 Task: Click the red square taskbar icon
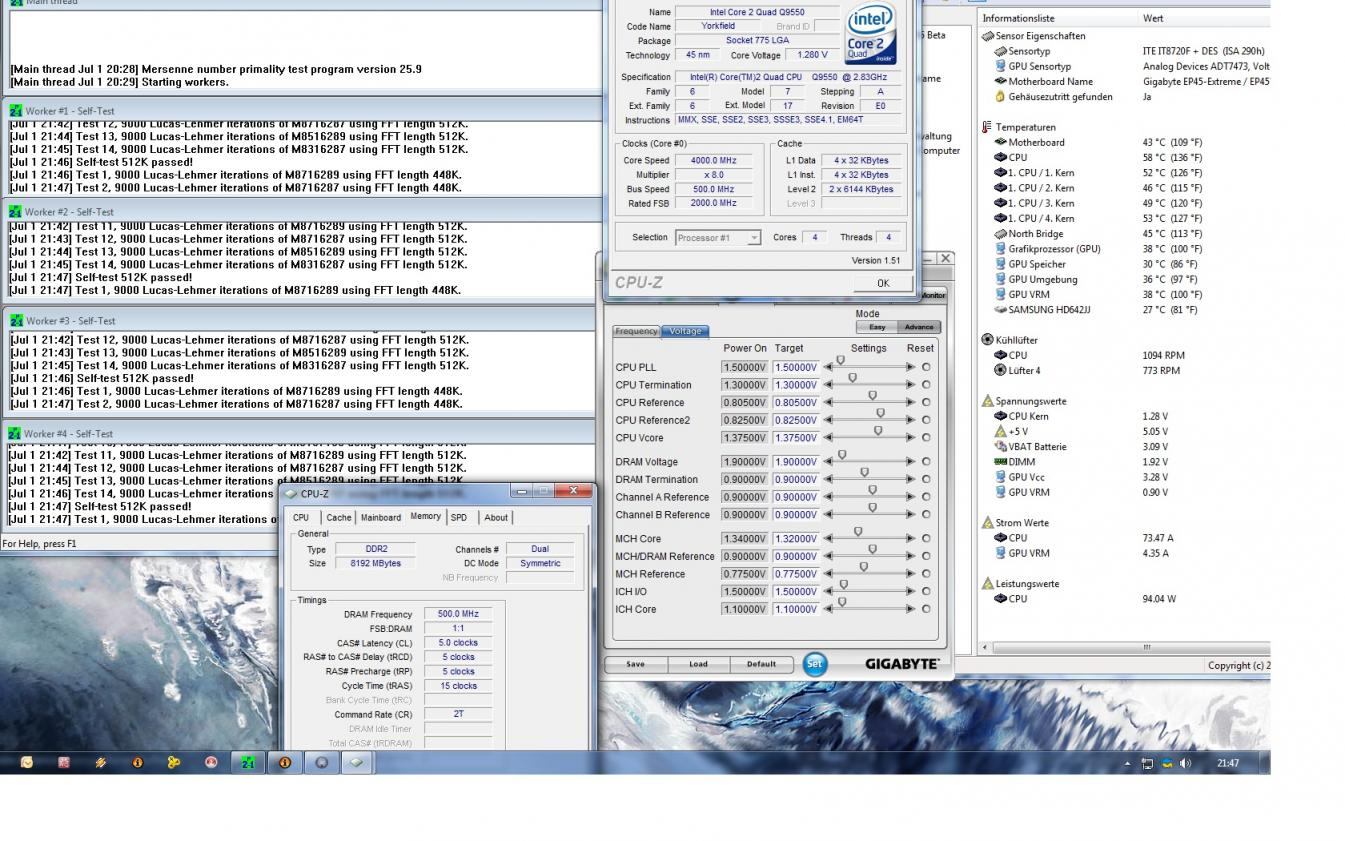coord(64,762)
